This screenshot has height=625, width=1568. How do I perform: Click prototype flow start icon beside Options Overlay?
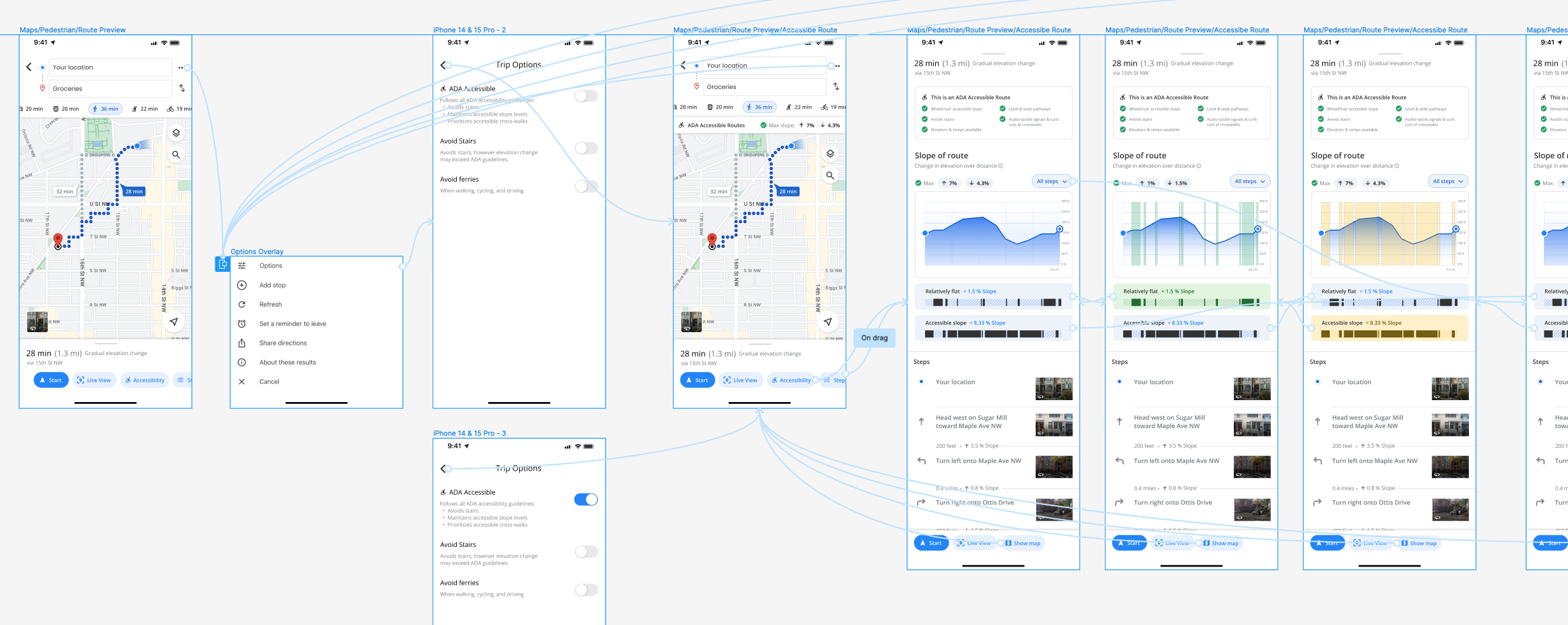(x=222, y=264)
